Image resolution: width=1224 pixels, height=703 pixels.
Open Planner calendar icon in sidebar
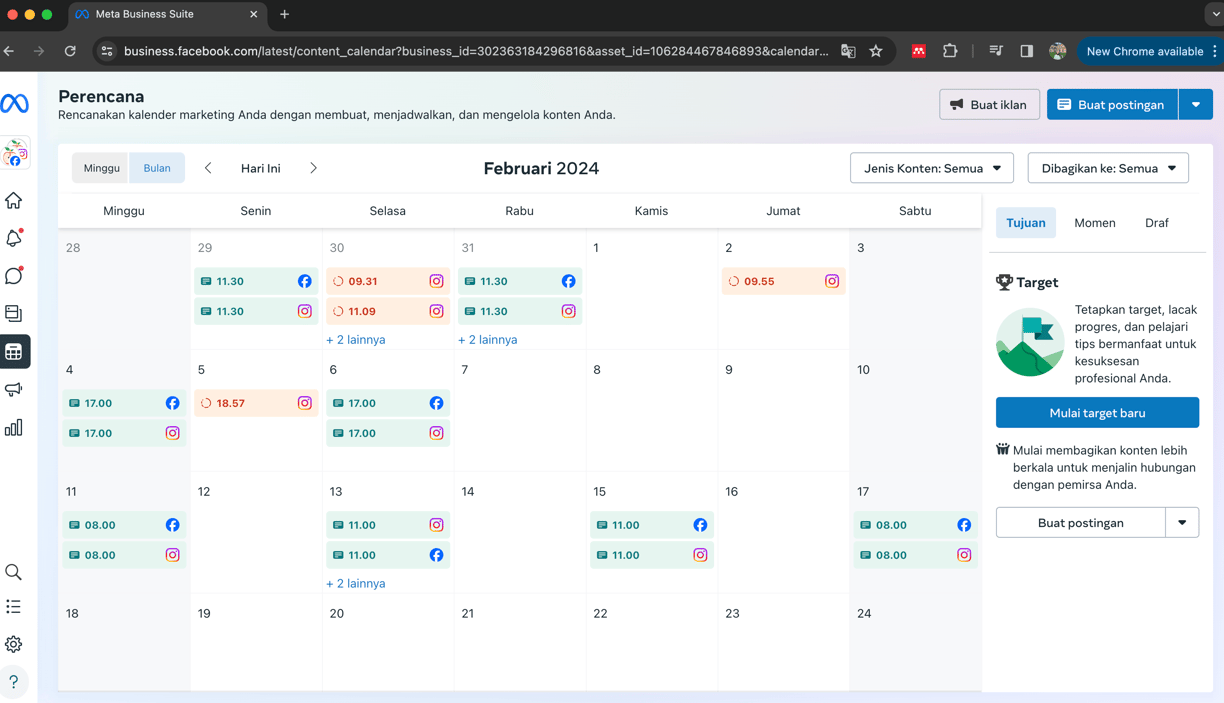(x=14, y=352)
